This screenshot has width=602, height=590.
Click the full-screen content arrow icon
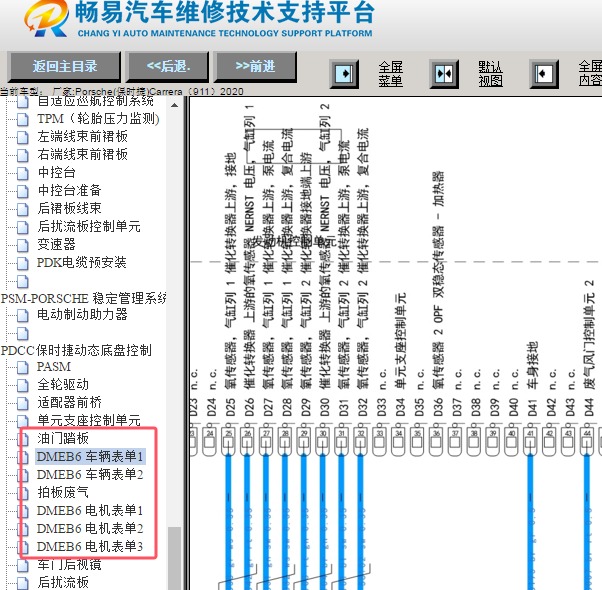point(544,73)
